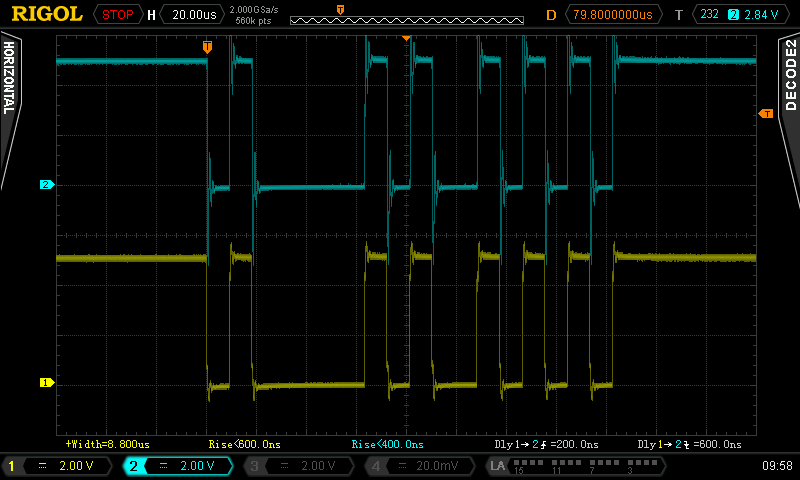Click the small orange center marker at grid top
The height and width of the screenshot is (480, 800).
406,38
